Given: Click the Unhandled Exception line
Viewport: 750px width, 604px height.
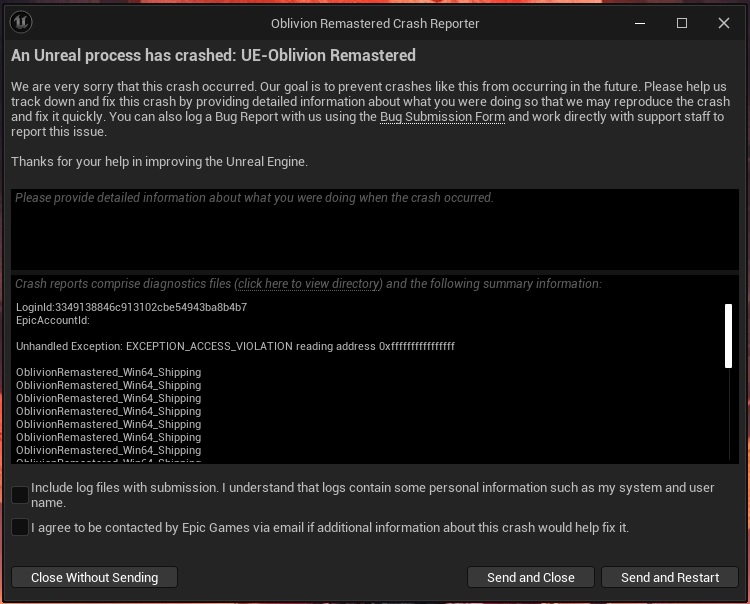Looking at the screenshot, I should (x=235, y=346).
